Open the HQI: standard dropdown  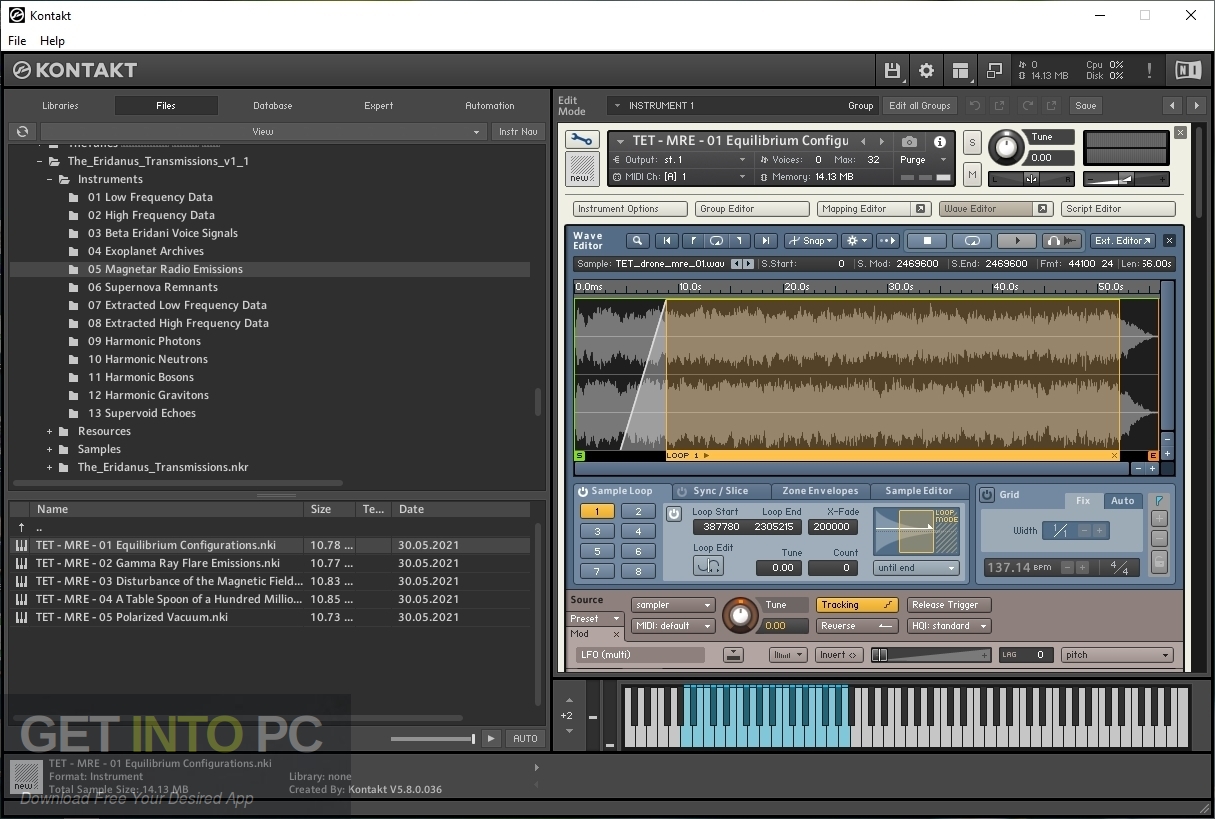[949, 626]
